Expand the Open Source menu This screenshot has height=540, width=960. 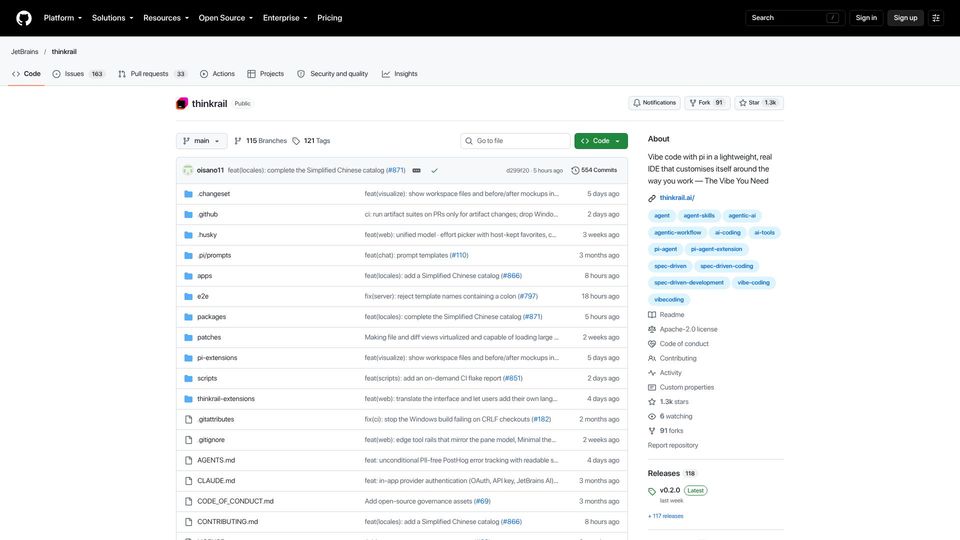[x=225, y=18]
